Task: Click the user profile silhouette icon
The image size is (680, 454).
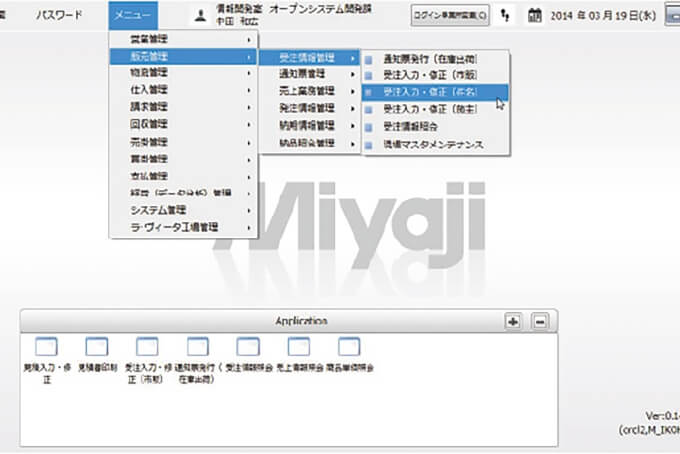Action: (x=200, y=16)
